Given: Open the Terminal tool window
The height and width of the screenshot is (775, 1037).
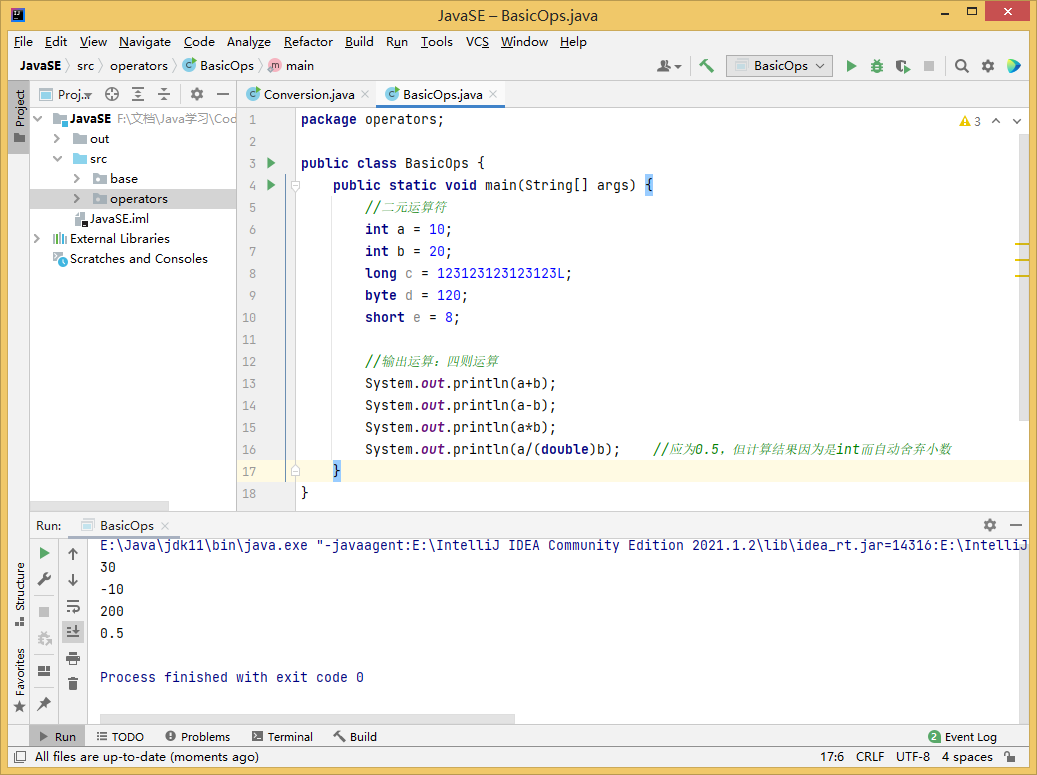Looking at the screenshot, I should 282,737.
